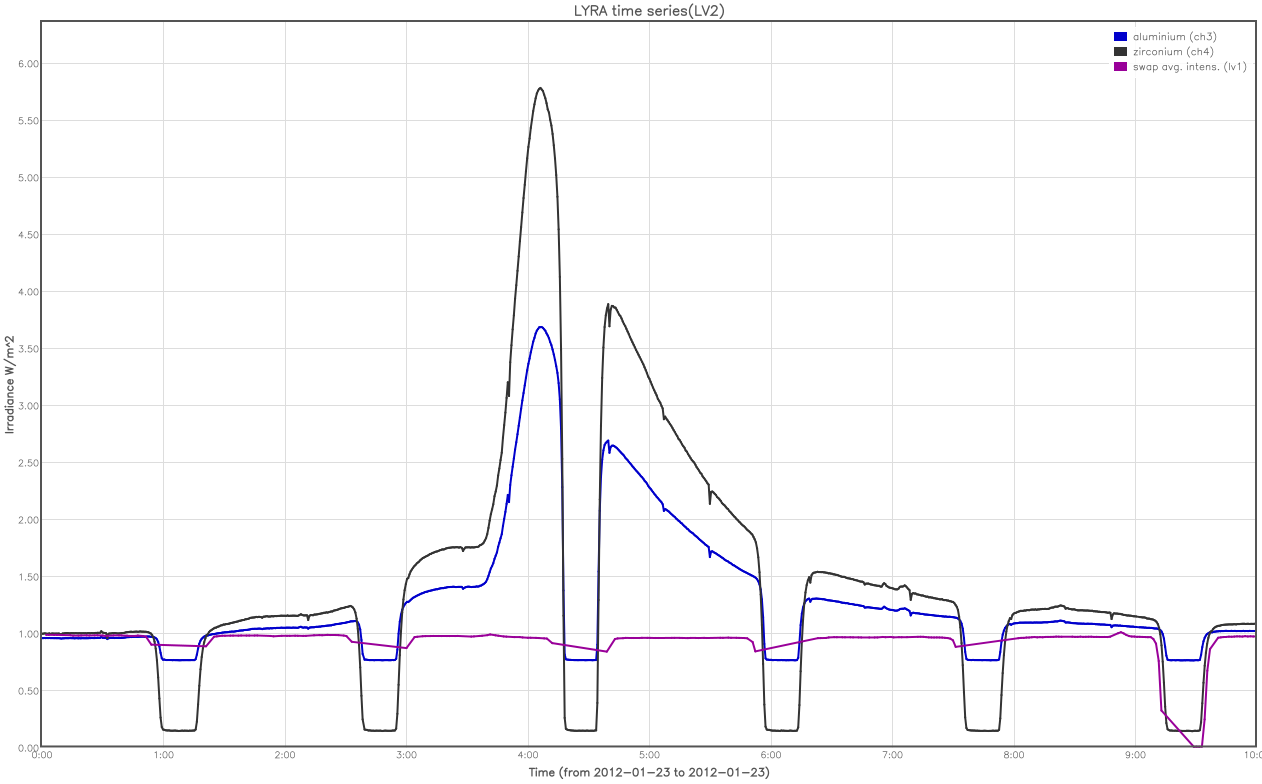
Task: Click the 1.00 value on y-axis
Action: (x=27, y=634)
